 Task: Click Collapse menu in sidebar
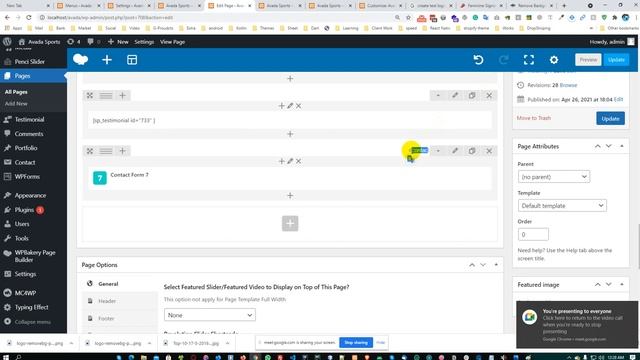tap(33, 322)
